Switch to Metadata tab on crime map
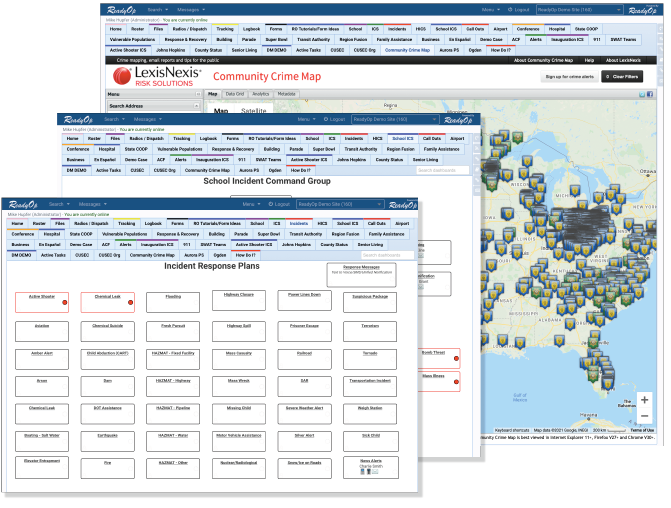671x508 pixels. pyautogui.click(x=286, y=94)
